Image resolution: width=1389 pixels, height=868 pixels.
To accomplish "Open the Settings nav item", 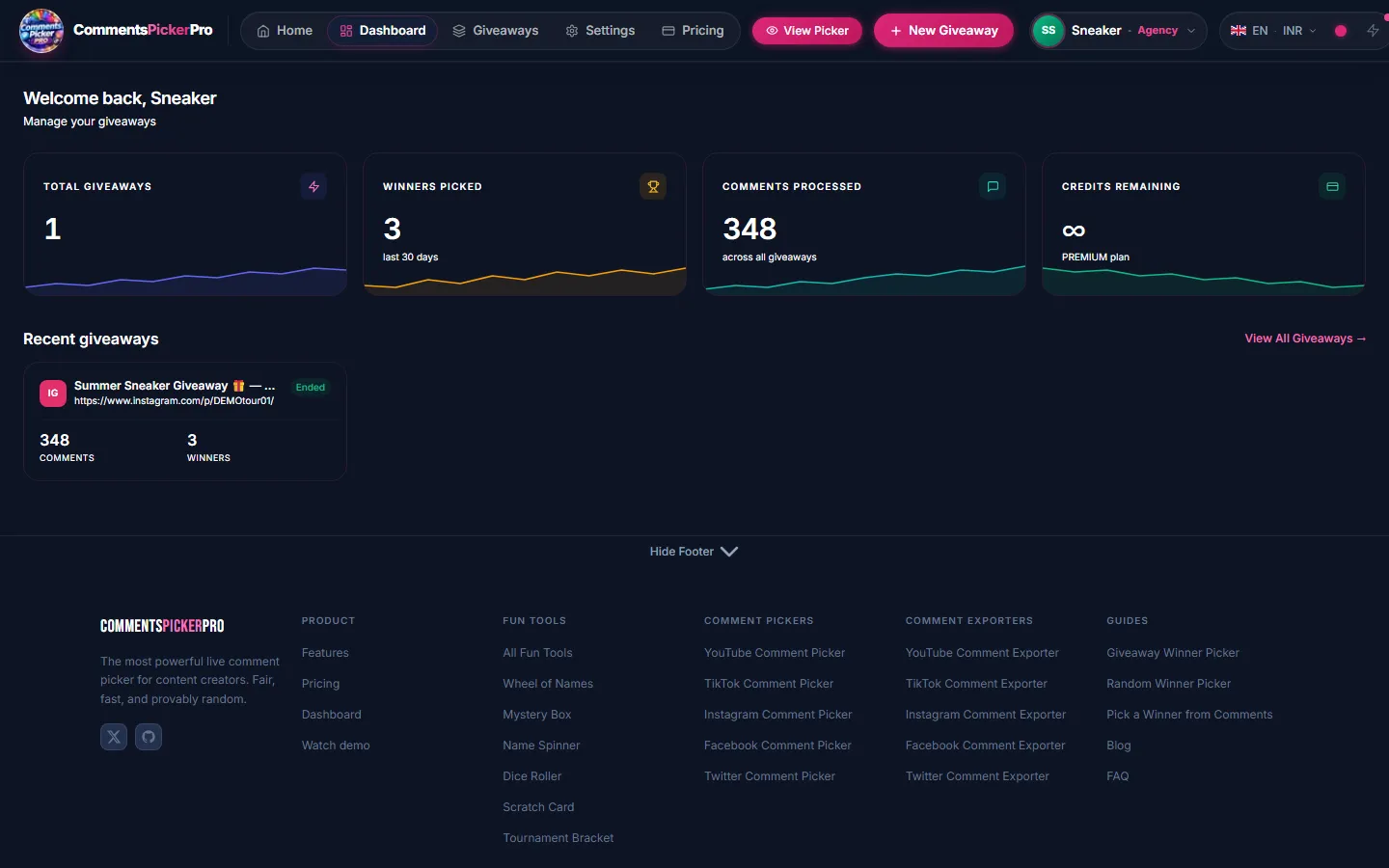I will click(x=600, y=30).
